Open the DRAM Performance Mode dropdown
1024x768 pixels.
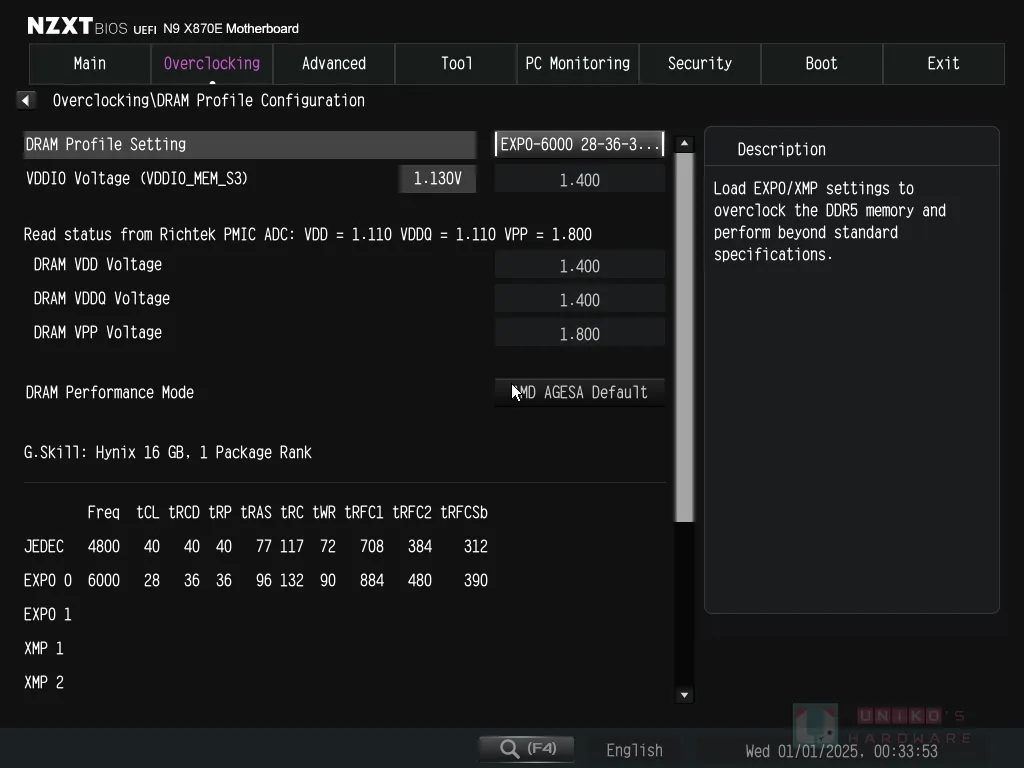coord(580,392)
